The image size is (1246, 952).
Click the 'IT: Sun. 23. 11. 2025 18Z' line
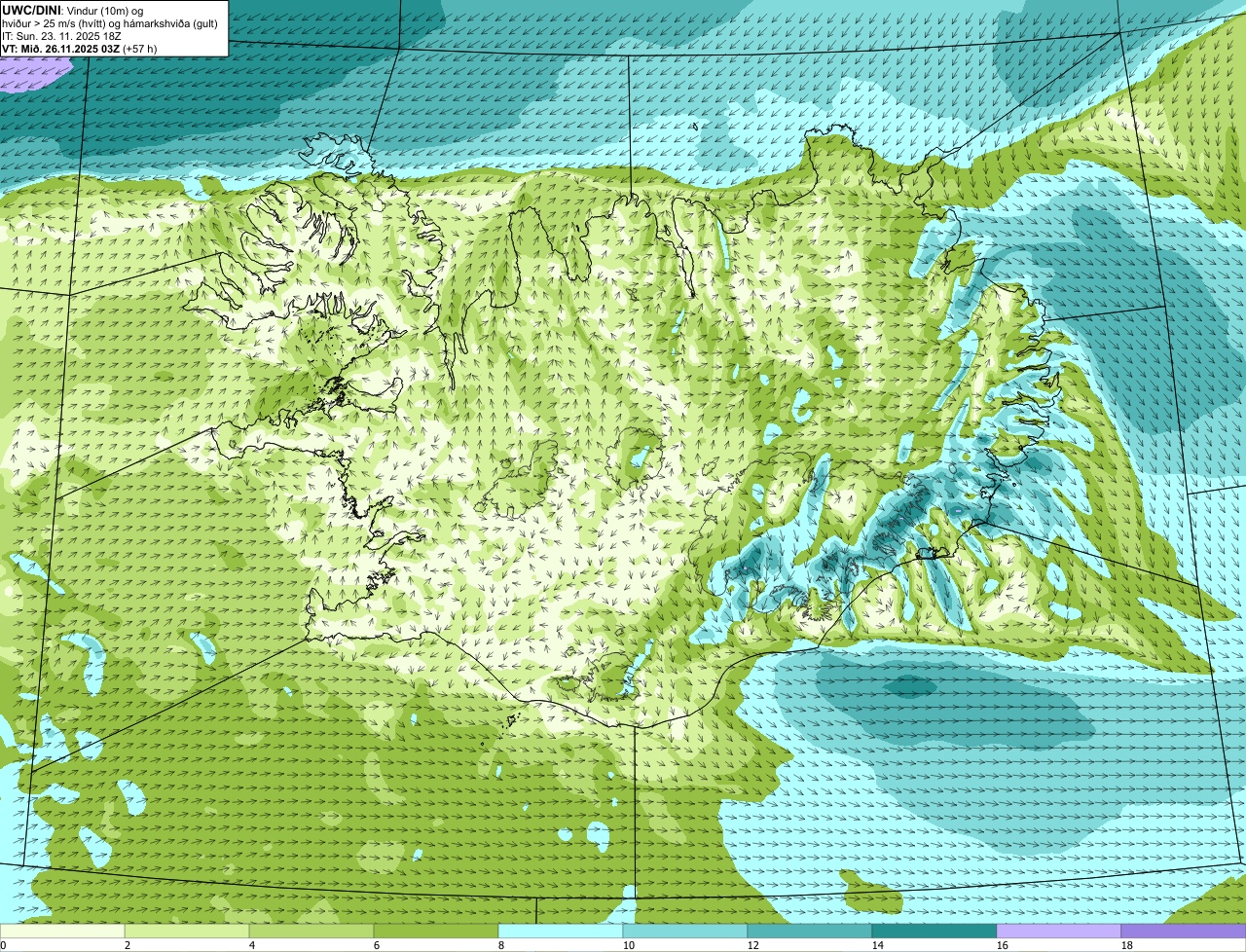(x=62, y=35)
